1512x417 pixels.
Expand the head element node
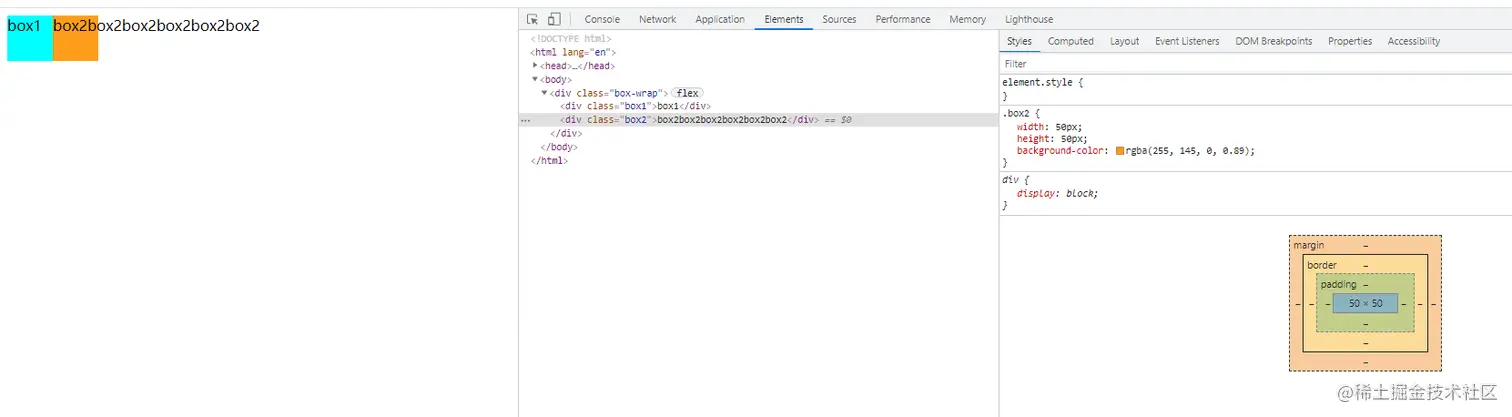coord(536,65)
